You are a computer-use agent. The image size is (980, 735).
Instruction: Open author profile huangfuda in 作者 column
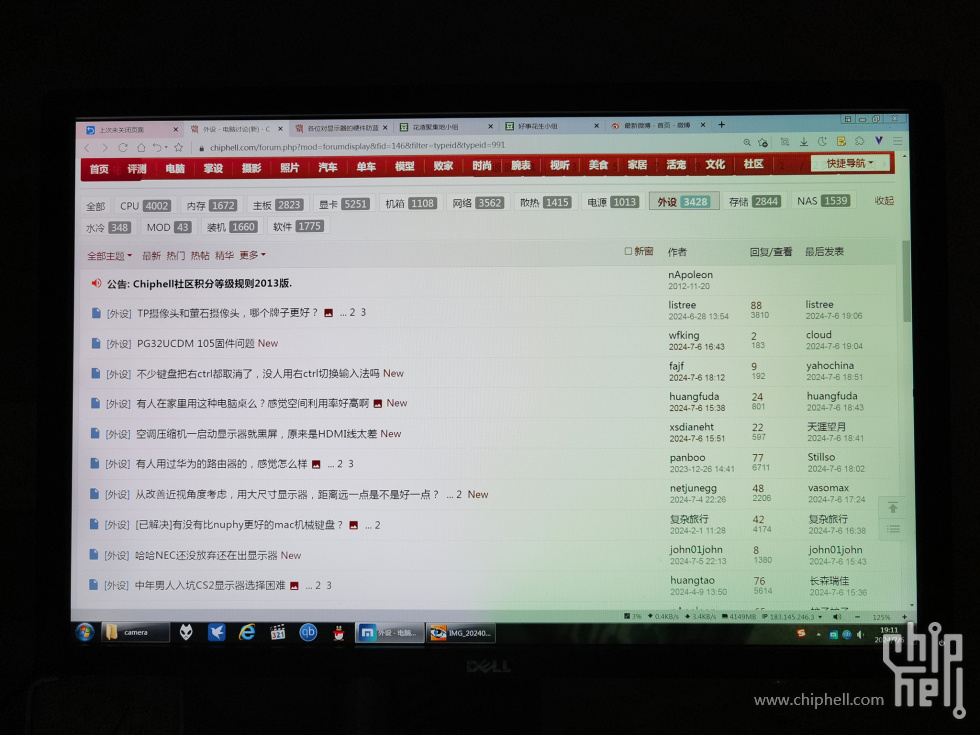[694, 396]
